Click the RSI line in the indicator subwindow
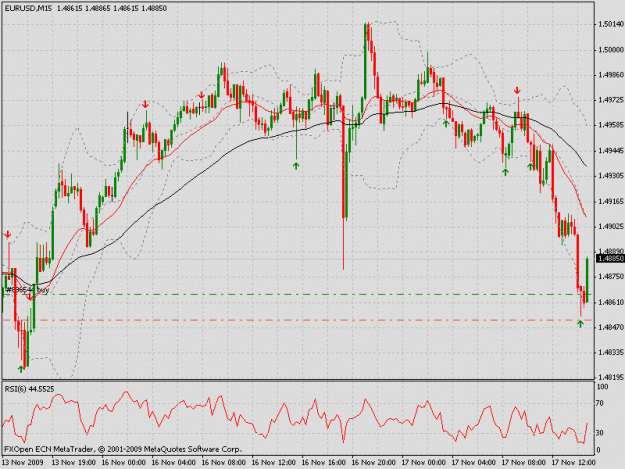This screenshot has width=625, height=469. coord(295,418)
